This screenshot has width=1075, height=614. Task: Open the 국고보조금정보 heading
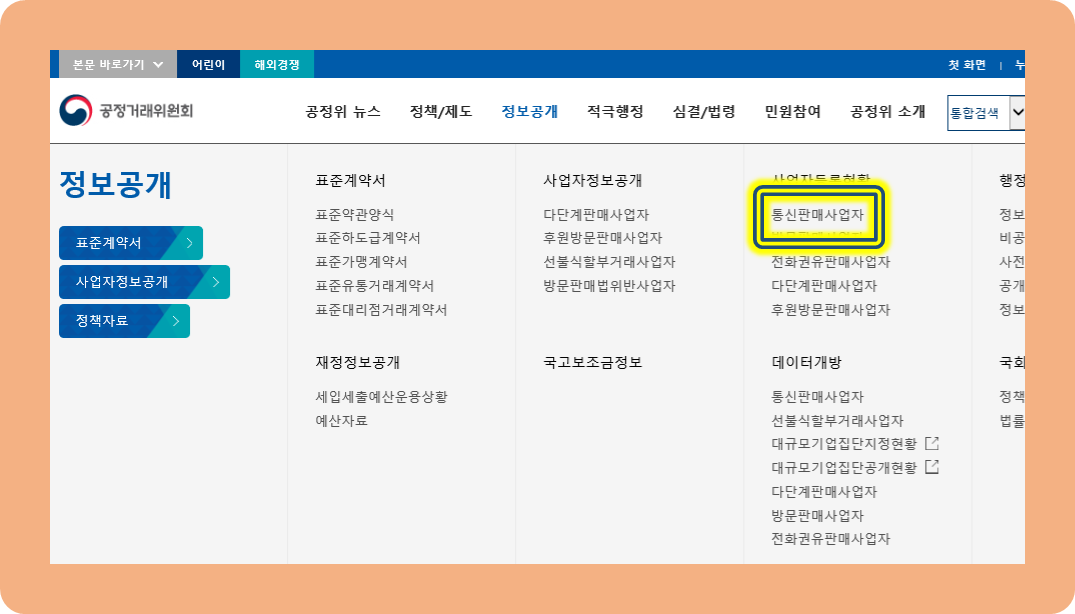pos(592,363)
